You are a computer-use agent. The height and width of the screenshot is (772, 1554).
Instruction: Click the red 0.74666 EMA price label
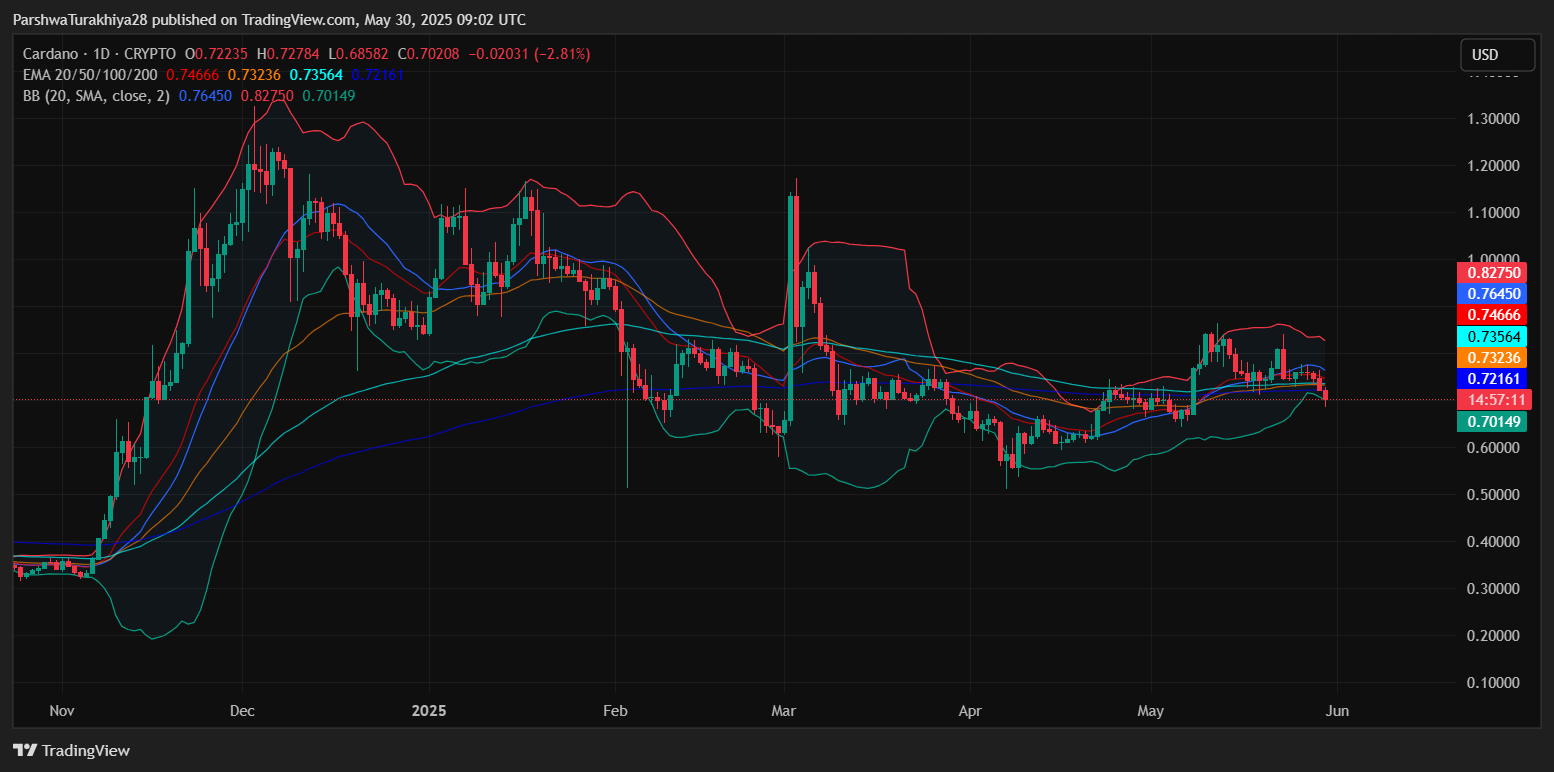coord(1493,315)
